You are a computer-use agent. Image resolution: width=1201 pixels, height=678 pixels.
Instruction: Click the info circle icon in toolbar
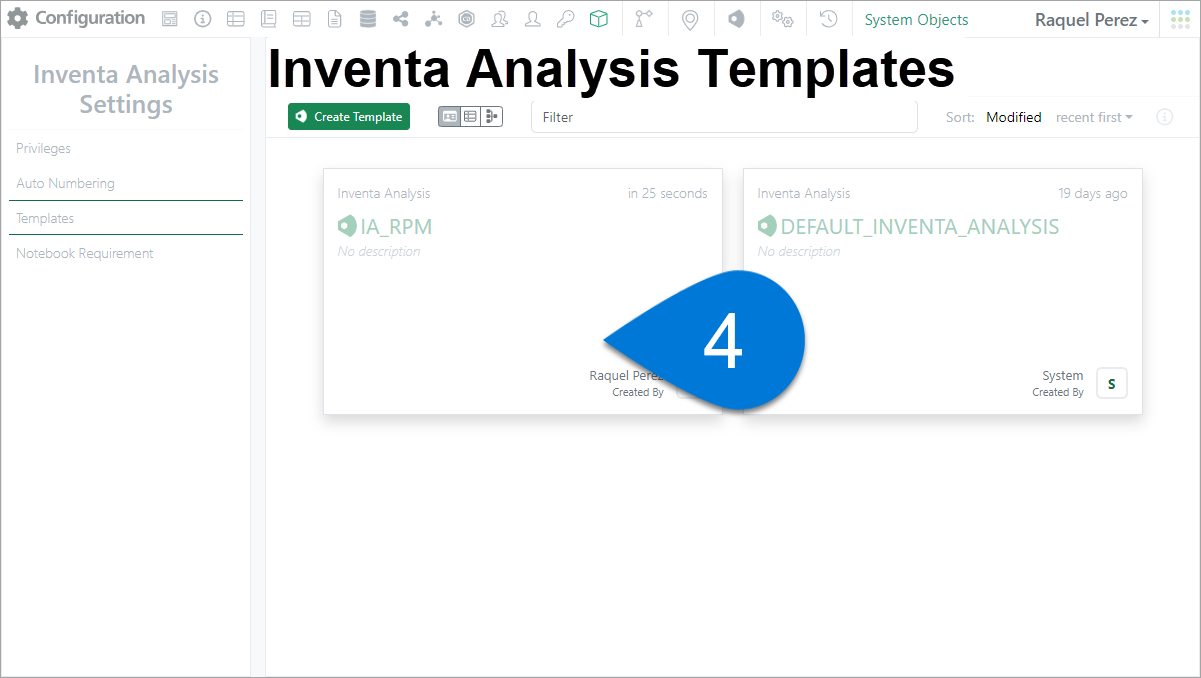pyautogui.click(x=202, y=19)
